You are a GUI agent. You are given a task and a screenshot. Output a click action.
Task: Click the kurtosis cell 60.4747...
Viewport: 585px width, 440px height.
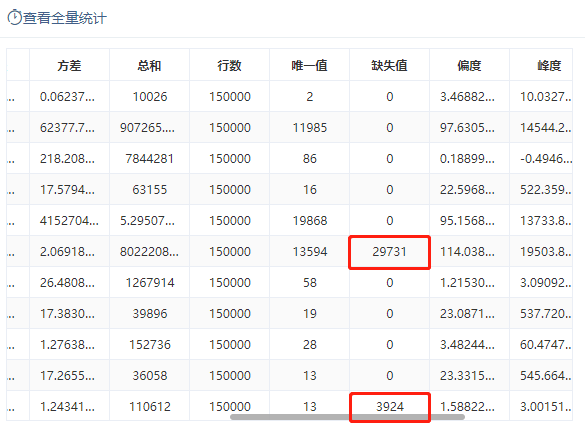click(545, 344)
